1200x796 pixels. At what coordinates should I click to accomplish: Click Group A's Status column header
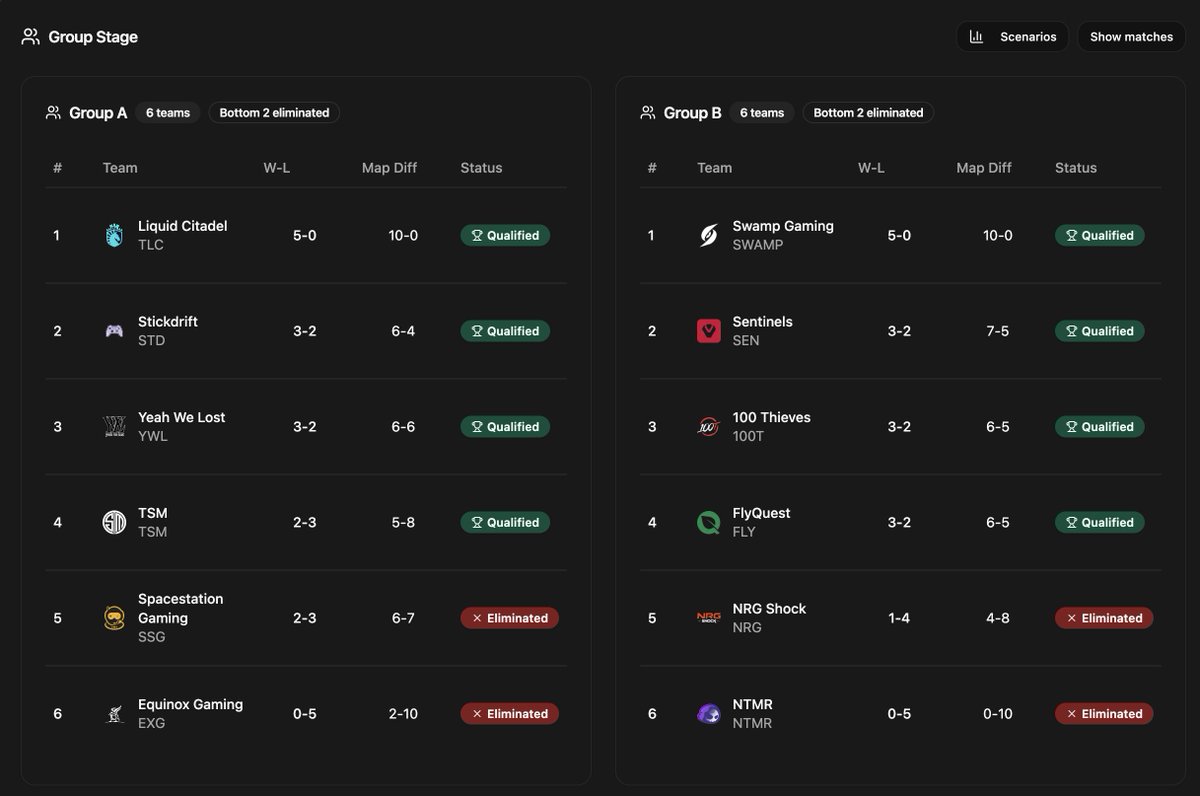481,168
